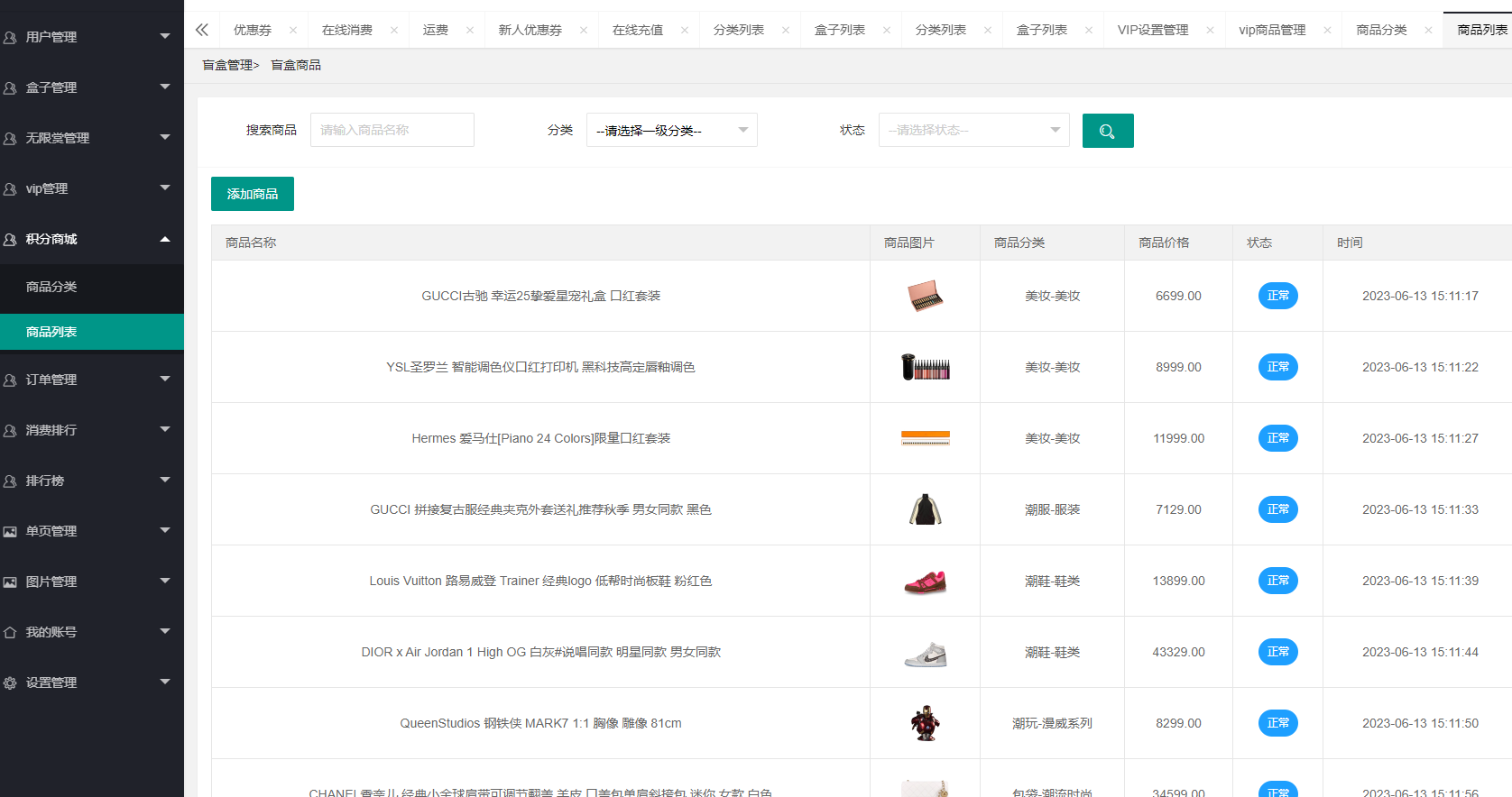Click price 43329.00 cell
The width and height of the screenshot is (1512, 797).
point(1178,652)
